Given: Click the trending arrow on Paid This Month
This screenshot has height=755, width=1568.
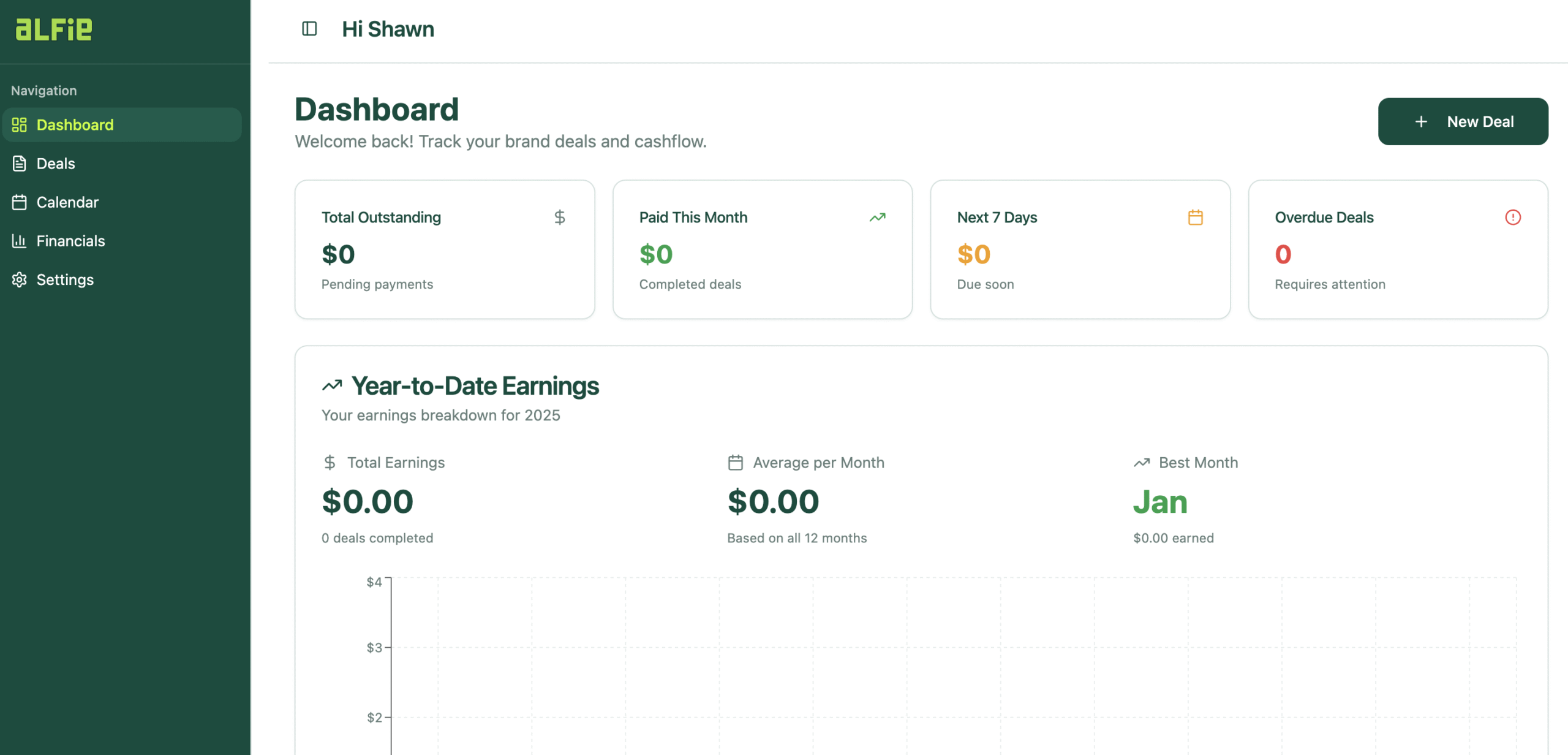Looking at the screenshot, I should pos(877,217).
